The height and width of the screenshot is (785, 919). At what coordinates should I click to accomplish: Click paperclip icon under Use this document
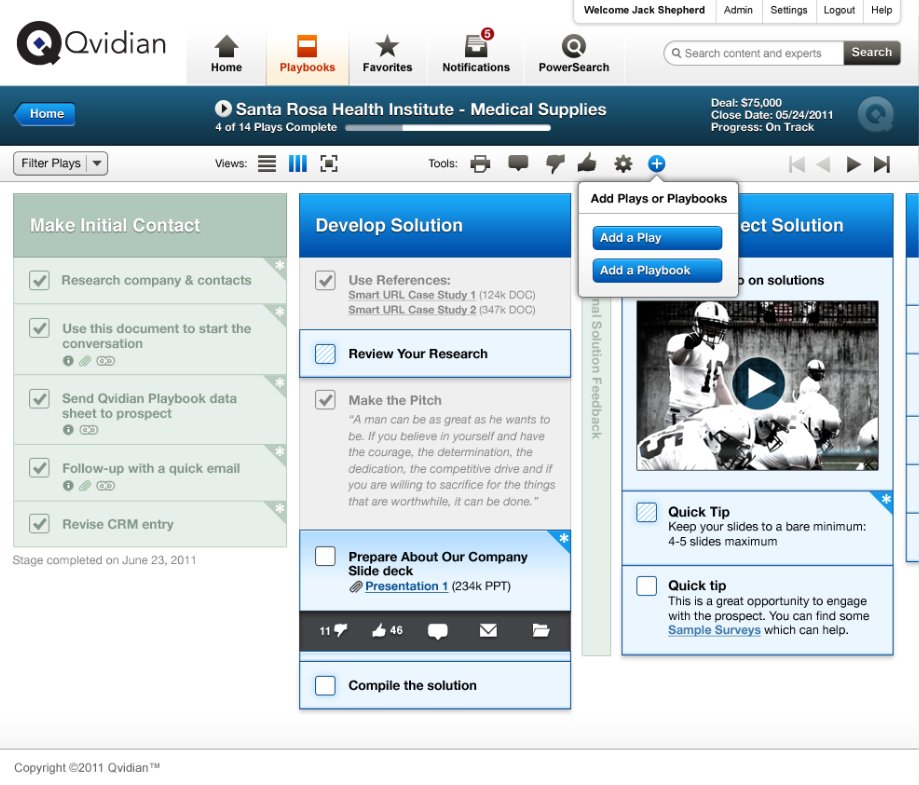(x=85, y=361)
